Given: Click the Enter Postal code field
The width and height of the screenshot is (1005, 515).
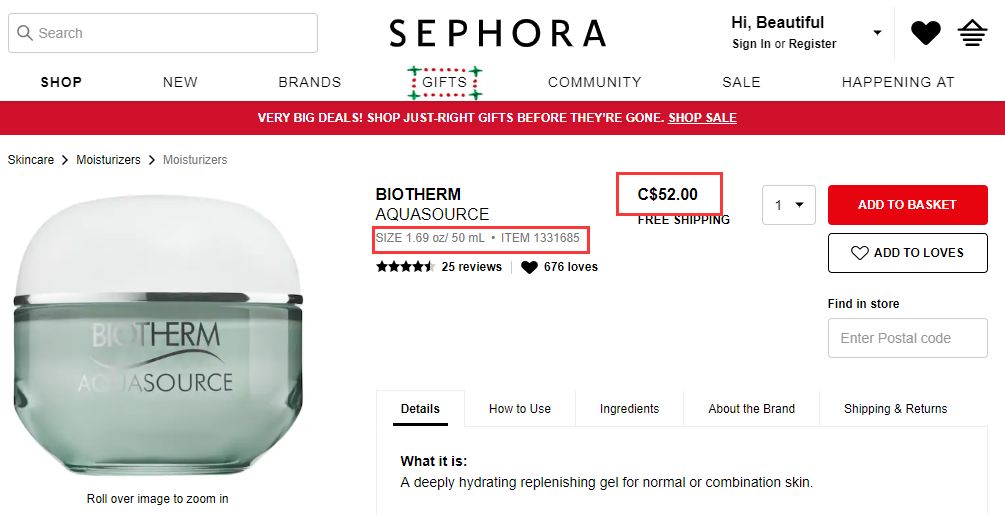Looking at the screenshot, I should pyautogui.click(x=907, y=338).
